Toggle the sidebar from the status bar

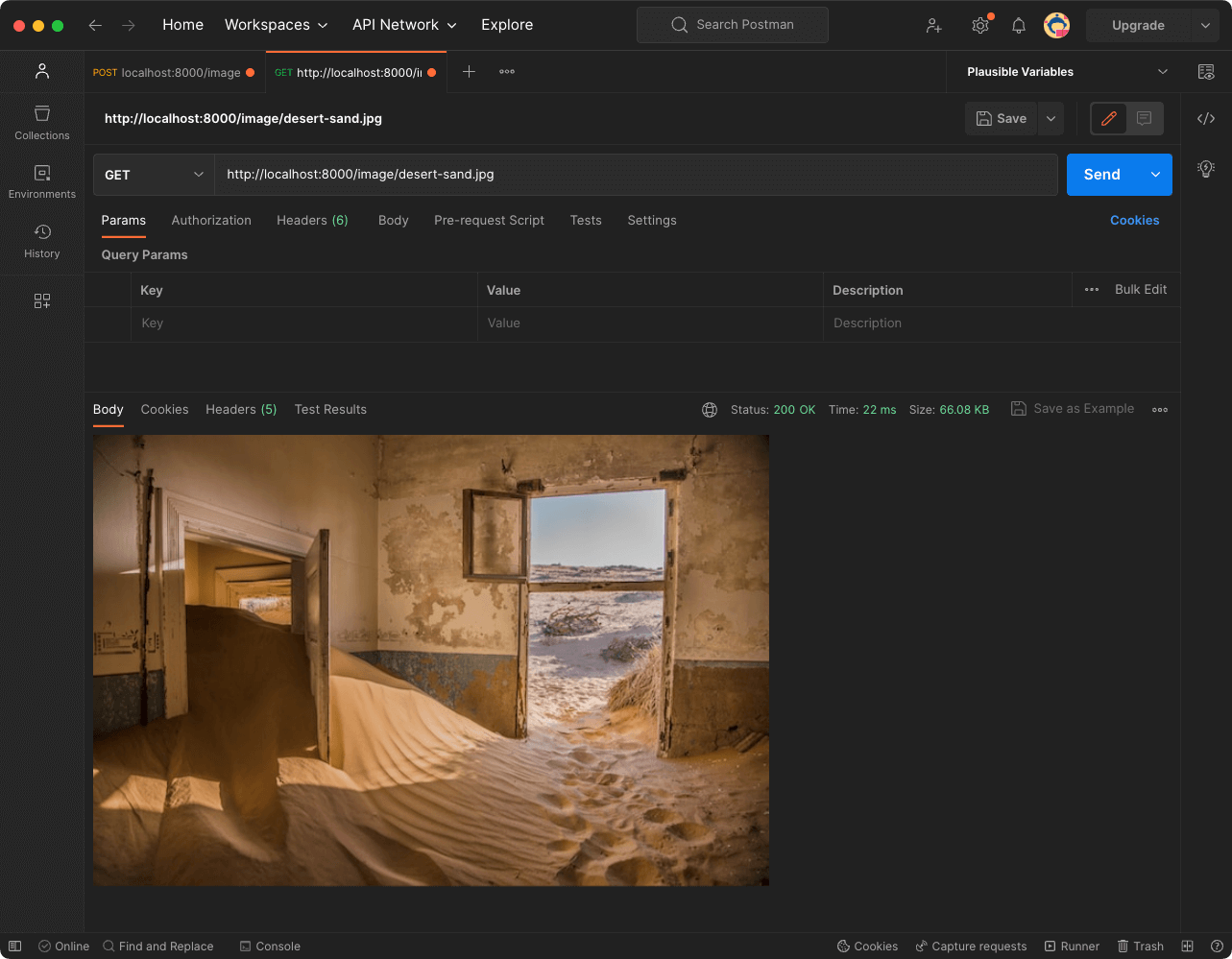(14, 946)
